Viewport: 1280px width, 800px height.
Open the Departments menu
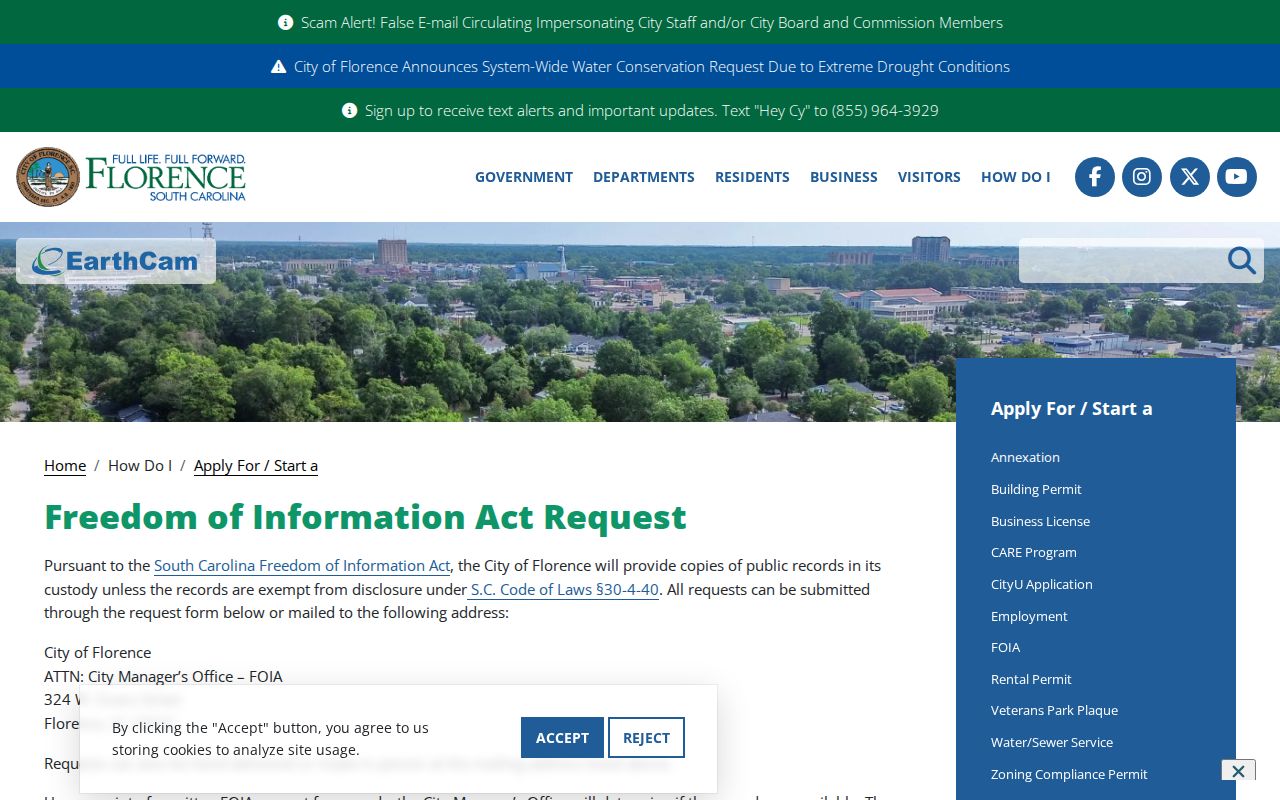644,177
